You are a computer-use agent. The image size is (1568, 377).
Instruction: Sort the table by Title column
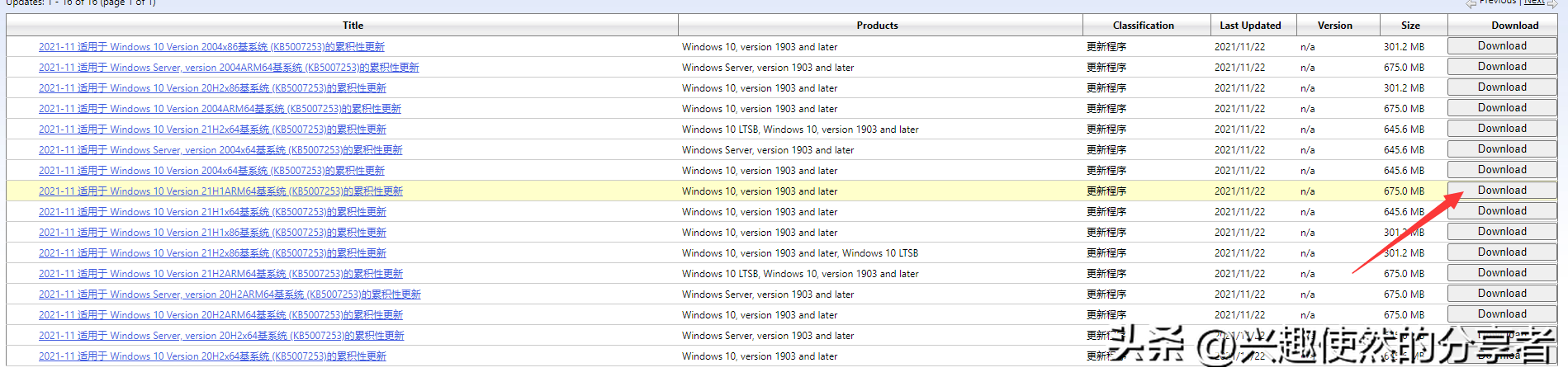tap(353, 26)
